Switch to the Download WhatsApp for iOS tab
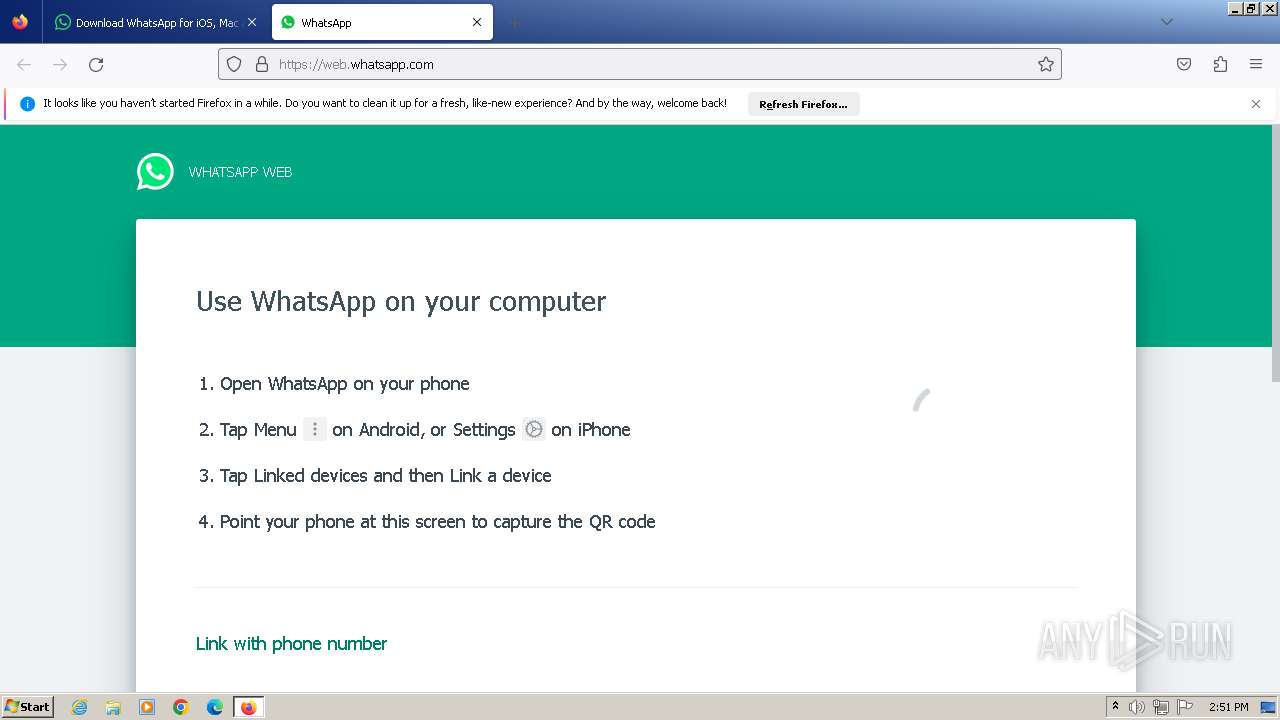The width and height of the screenshot is (1280, 720). 156,22
